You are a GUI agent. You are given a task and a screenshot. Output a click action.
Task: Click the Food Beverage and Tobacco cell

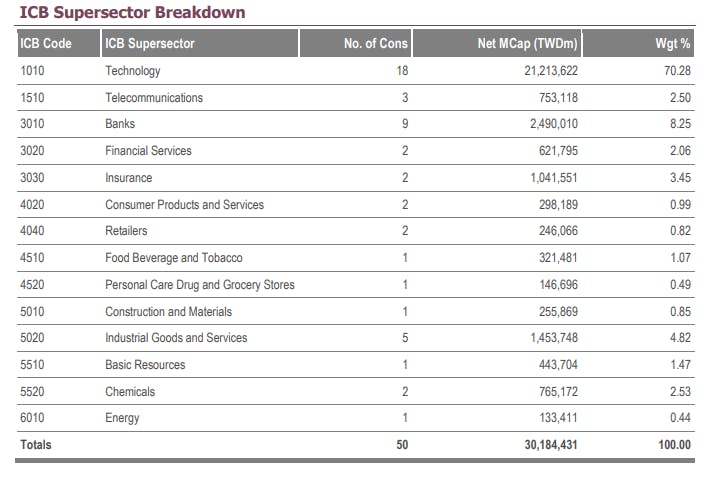click(174, 258)
